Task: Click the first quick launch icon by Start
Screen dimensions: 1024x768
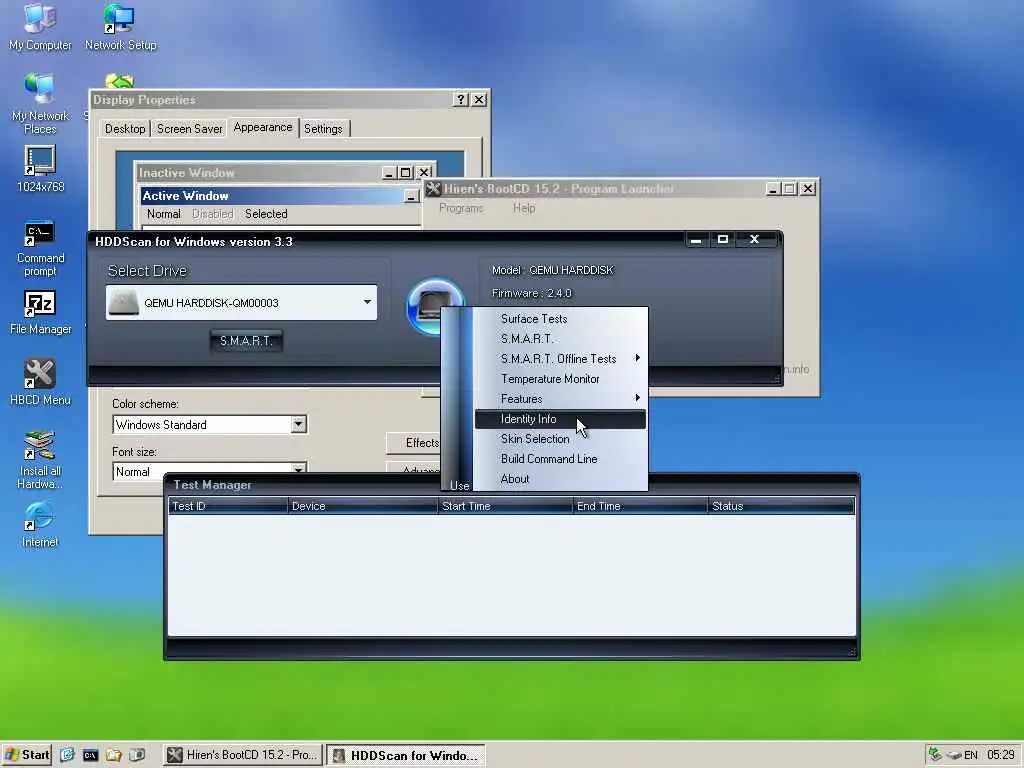Action: [x=67, y=755]
